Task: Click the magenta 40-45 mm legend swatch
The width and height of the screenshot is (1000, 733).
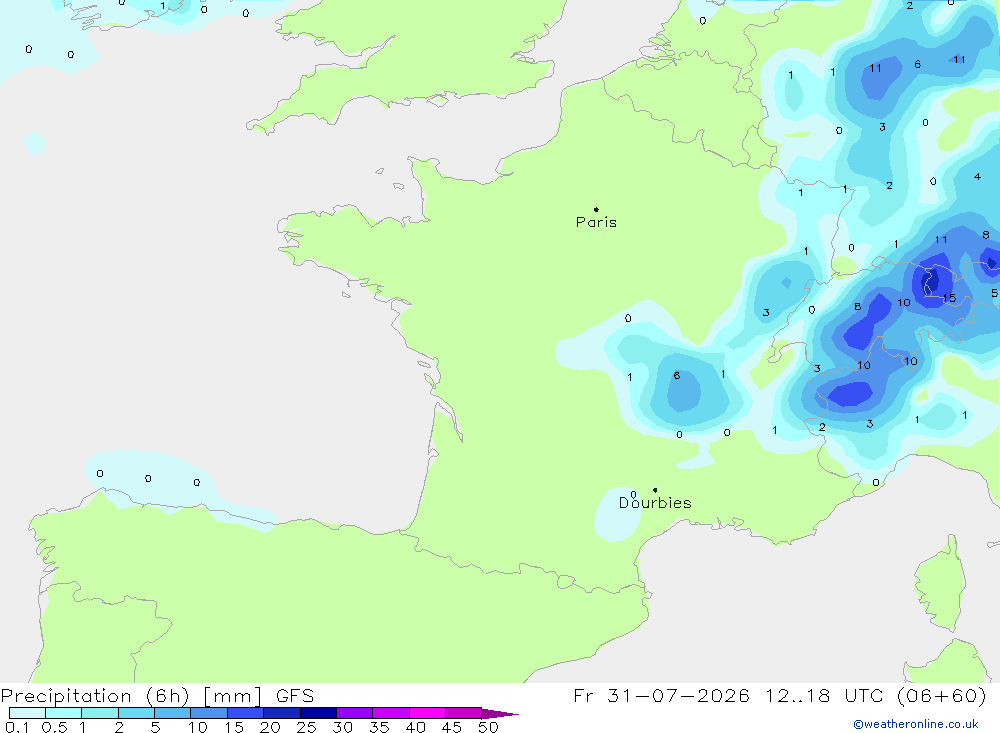Action: tap(427, 713)
